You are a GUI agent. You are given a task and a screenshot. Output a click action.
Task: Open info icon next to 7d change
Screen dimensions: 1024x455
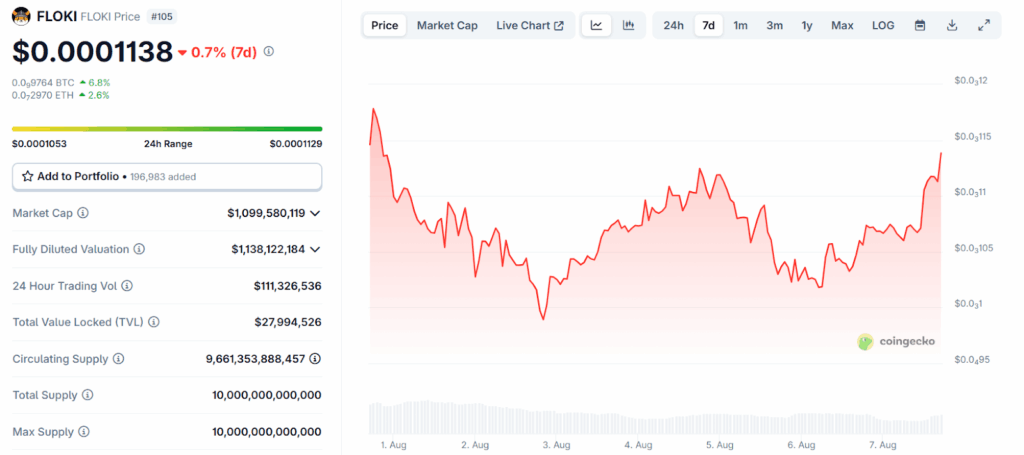pyautogui.click(x=268, y=52)
